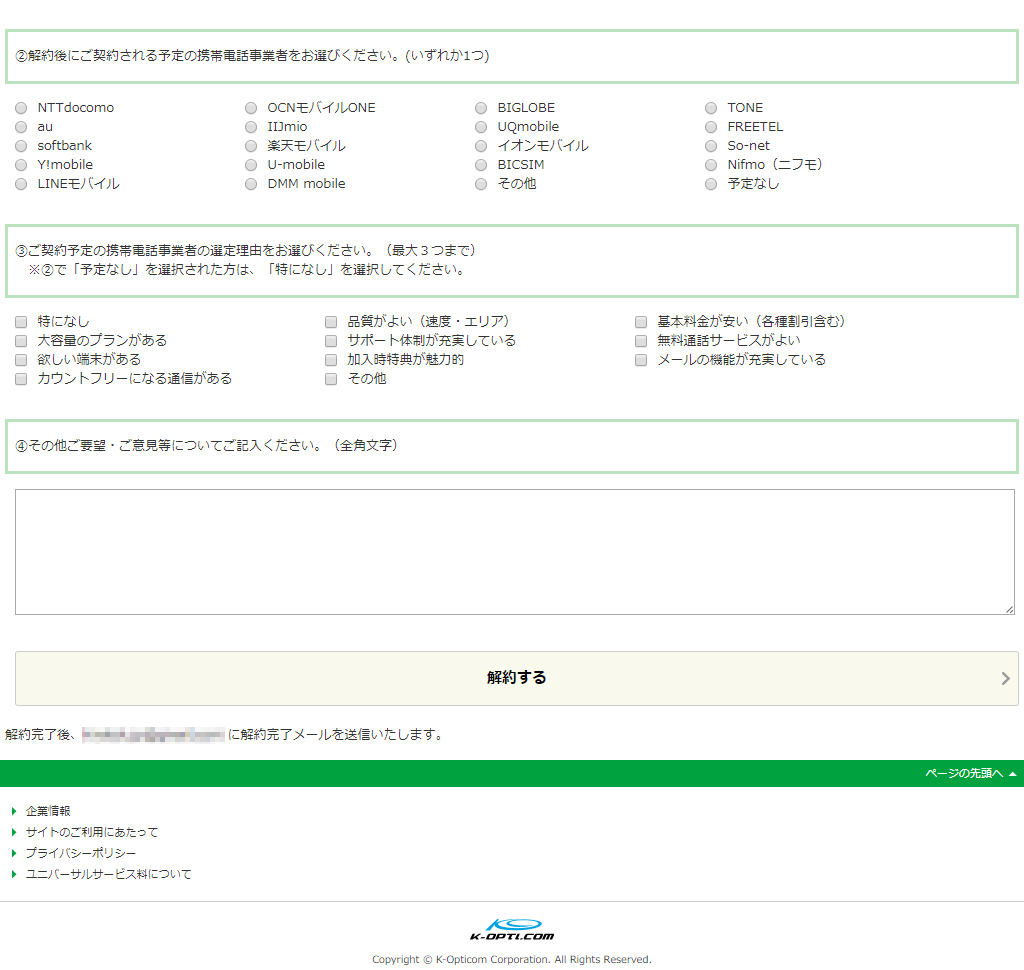Select Nifmo（ニフモ） radio button
This screenshot has height=970, width=1024.
point(711,165)
